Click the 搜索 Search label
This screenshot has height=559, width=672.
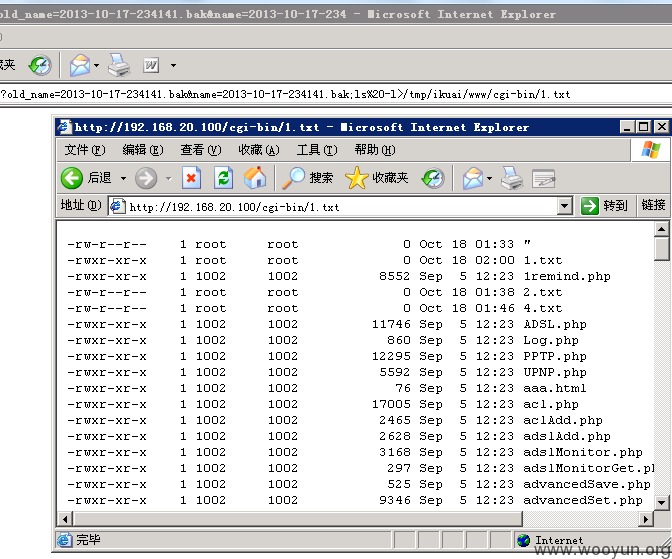[x=321, y=178]
